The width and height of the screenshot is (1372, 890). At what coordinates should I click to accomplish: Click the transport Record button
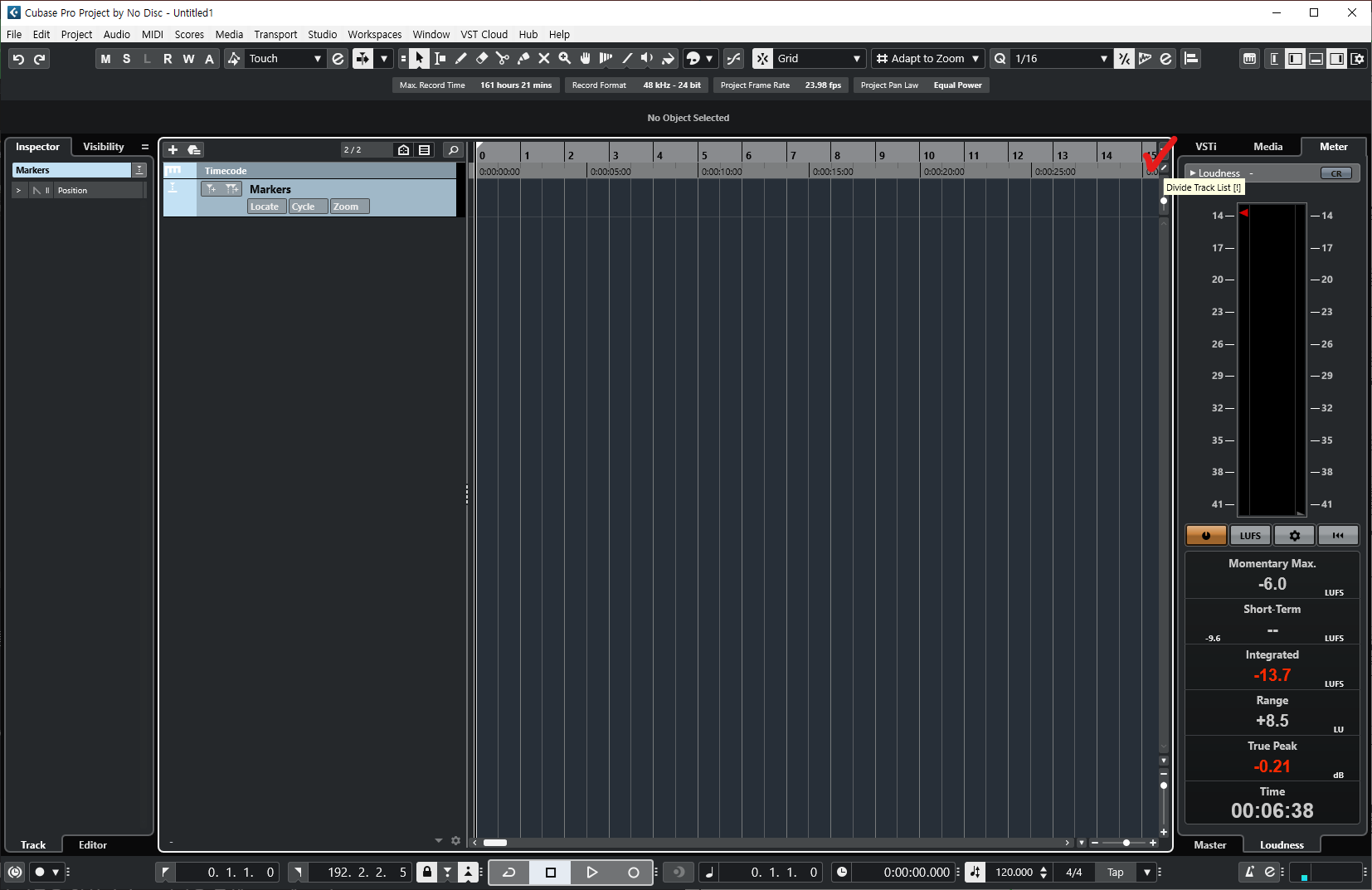click(634, 872)
